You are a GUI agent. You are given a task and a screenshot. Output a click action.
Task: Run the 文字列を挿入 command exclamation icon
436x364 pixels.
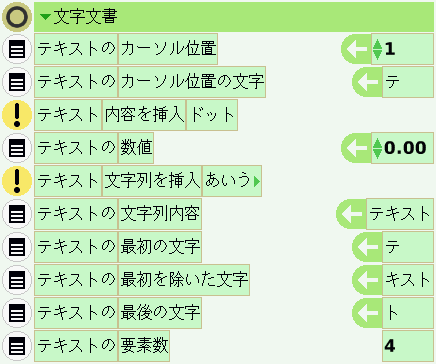tap(17, 181)
